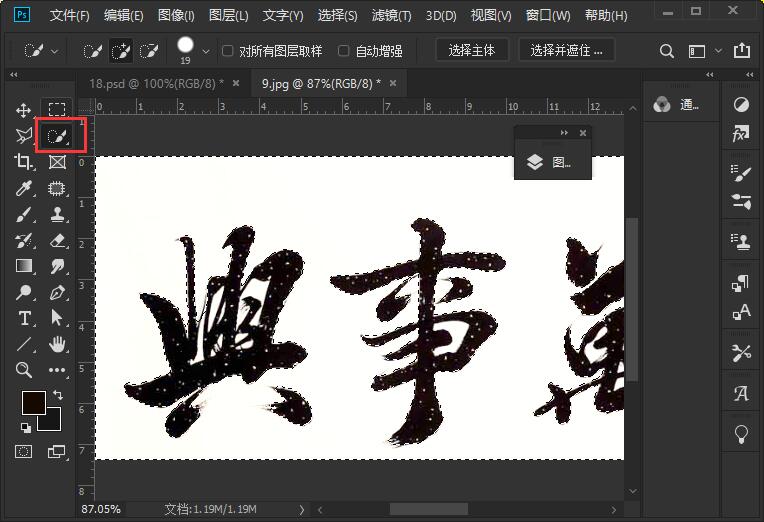The image size is (764, 522).
Task: Enable 对所有图层取样 checkbox
Action: coord(228,51)
